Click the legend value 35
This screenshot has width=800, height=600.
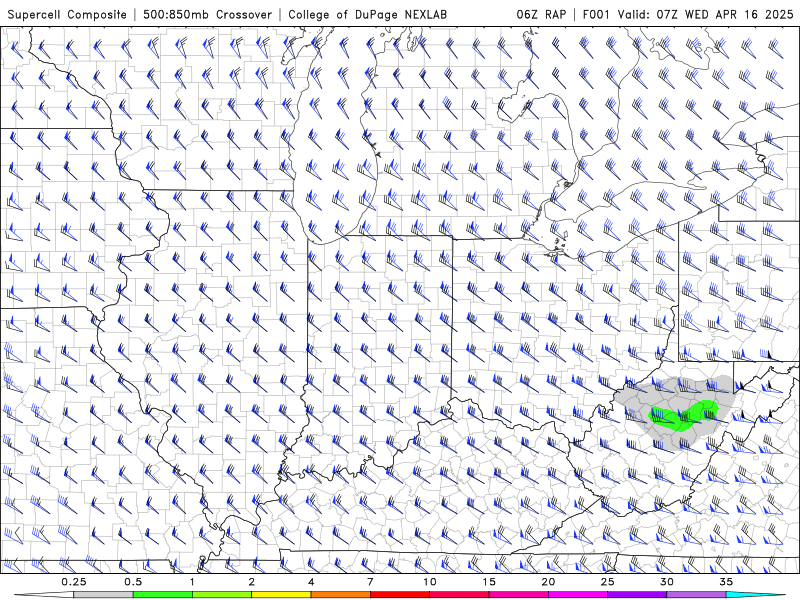(x=726, y=582)
